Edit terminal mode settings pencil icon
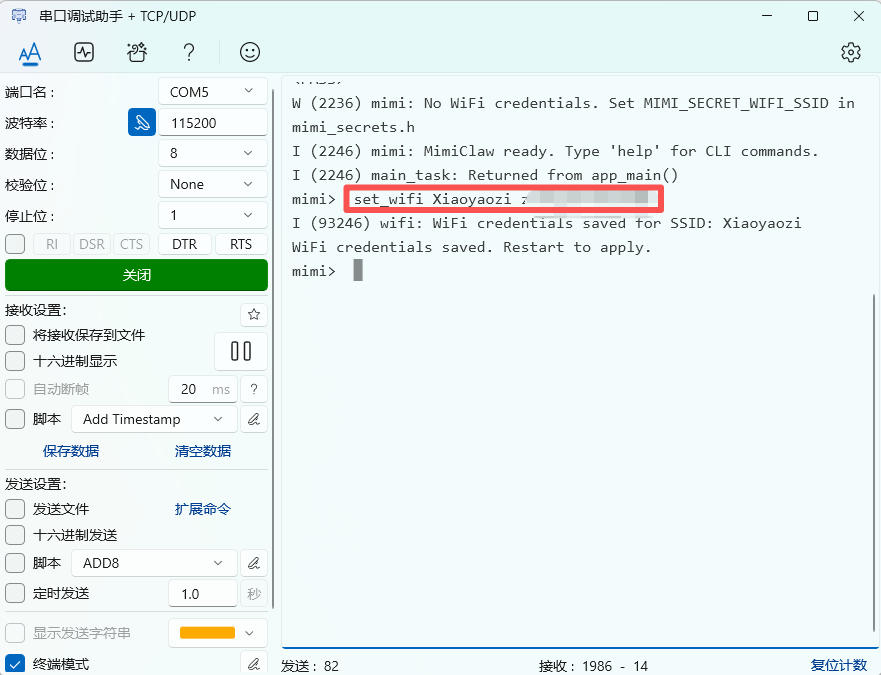Image resolution: width=881 pixels, height=675 pixels. click(254, 664)
